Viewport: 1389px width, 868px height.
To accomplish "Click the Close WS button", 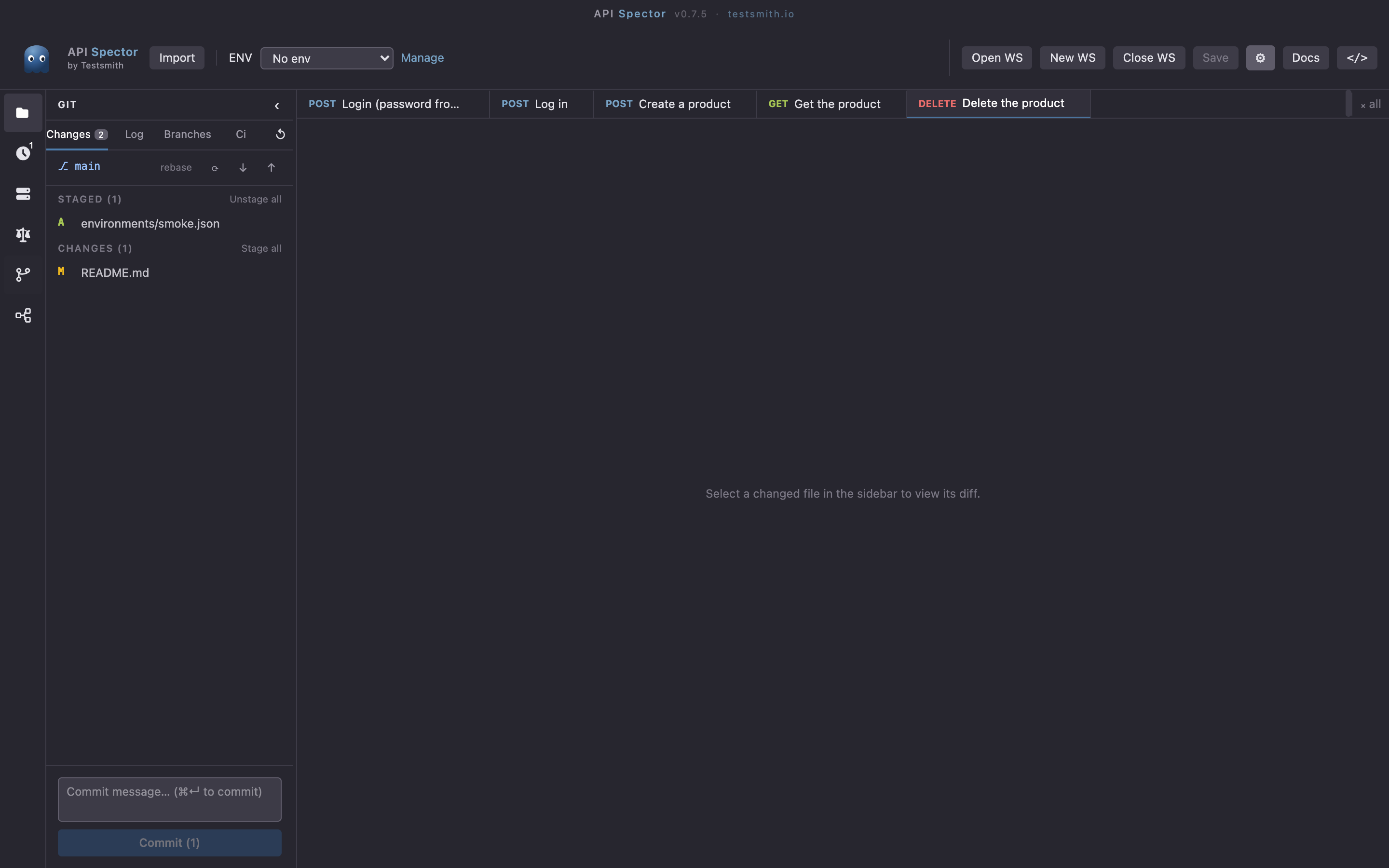I will (1148, 58).
